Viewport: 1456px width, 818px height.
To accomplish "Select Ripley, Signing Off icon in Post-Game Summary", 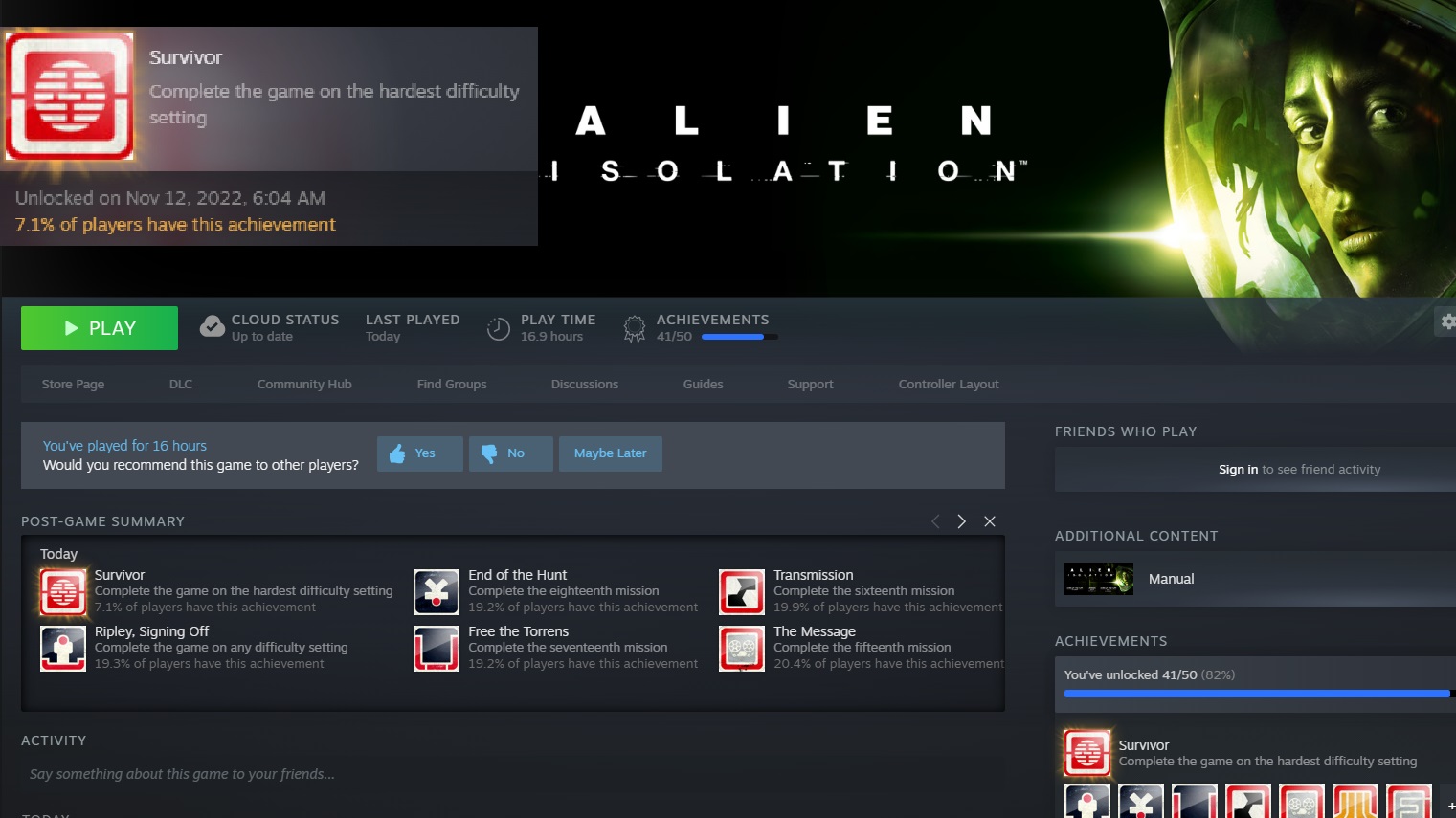I will 63,648.
